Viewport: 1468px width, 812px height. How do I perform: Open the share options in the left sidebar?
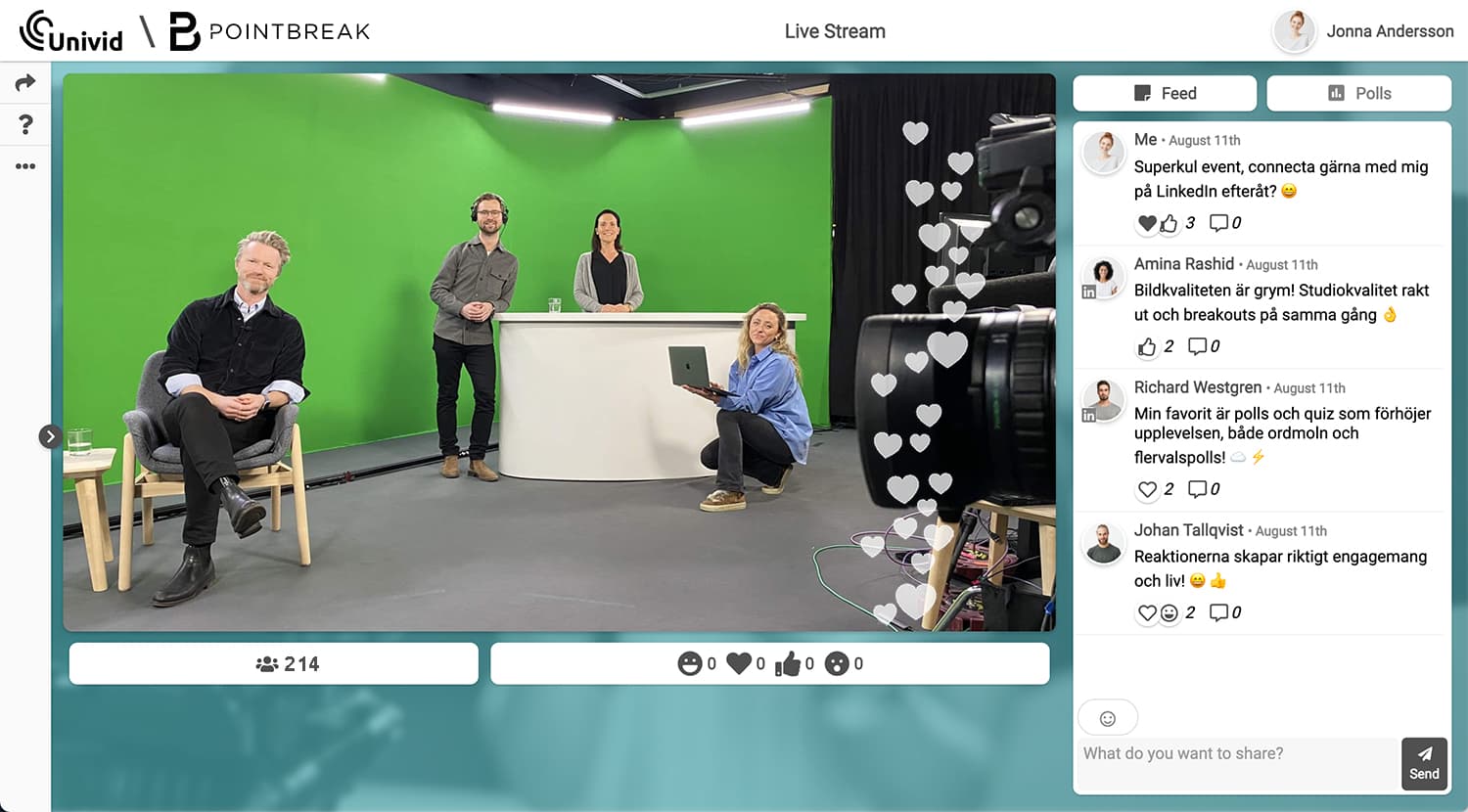tap(24, 82)
